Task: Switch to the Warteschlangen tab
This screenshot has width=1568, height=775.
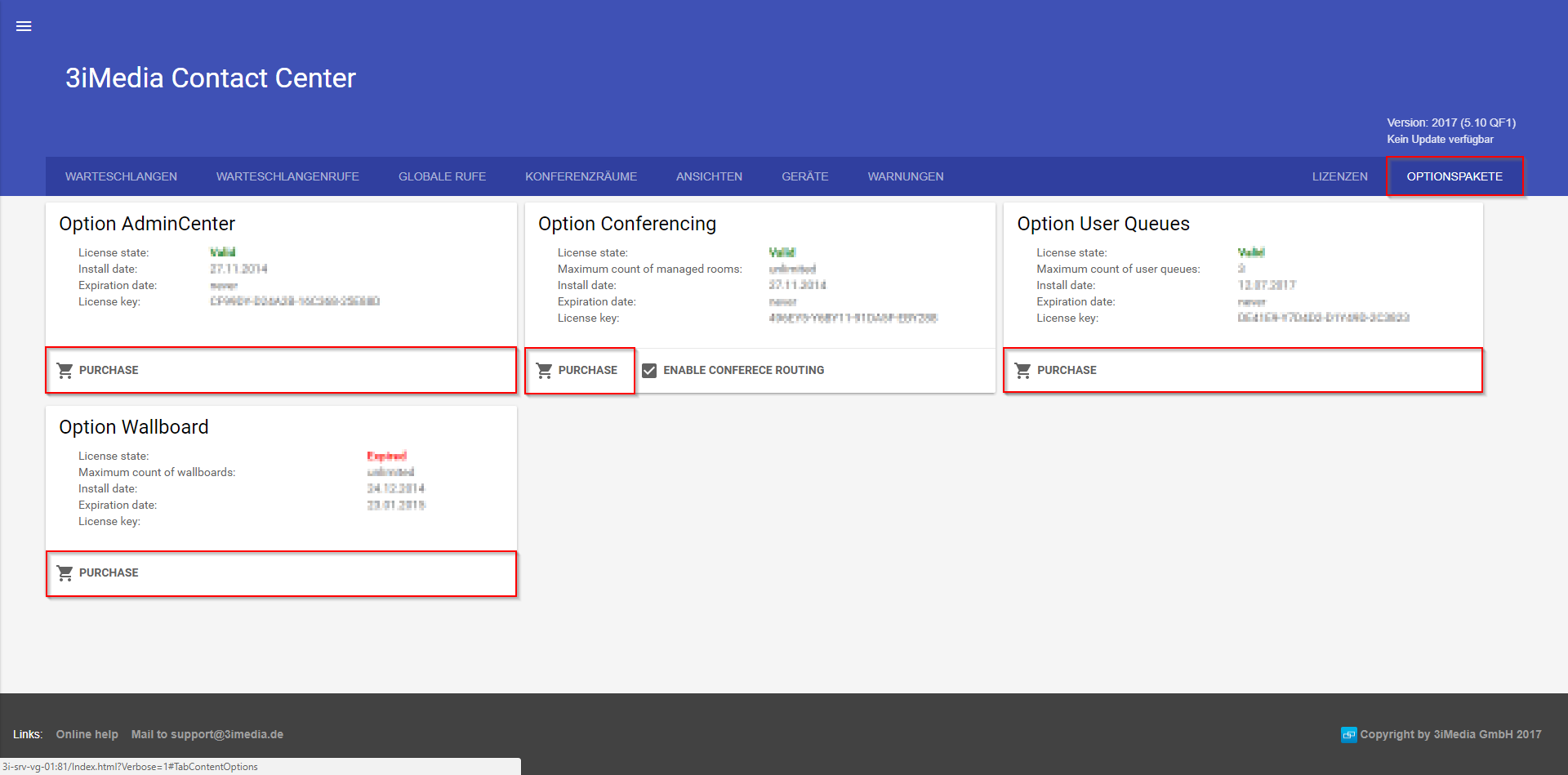Action: (x=121, y=176)
